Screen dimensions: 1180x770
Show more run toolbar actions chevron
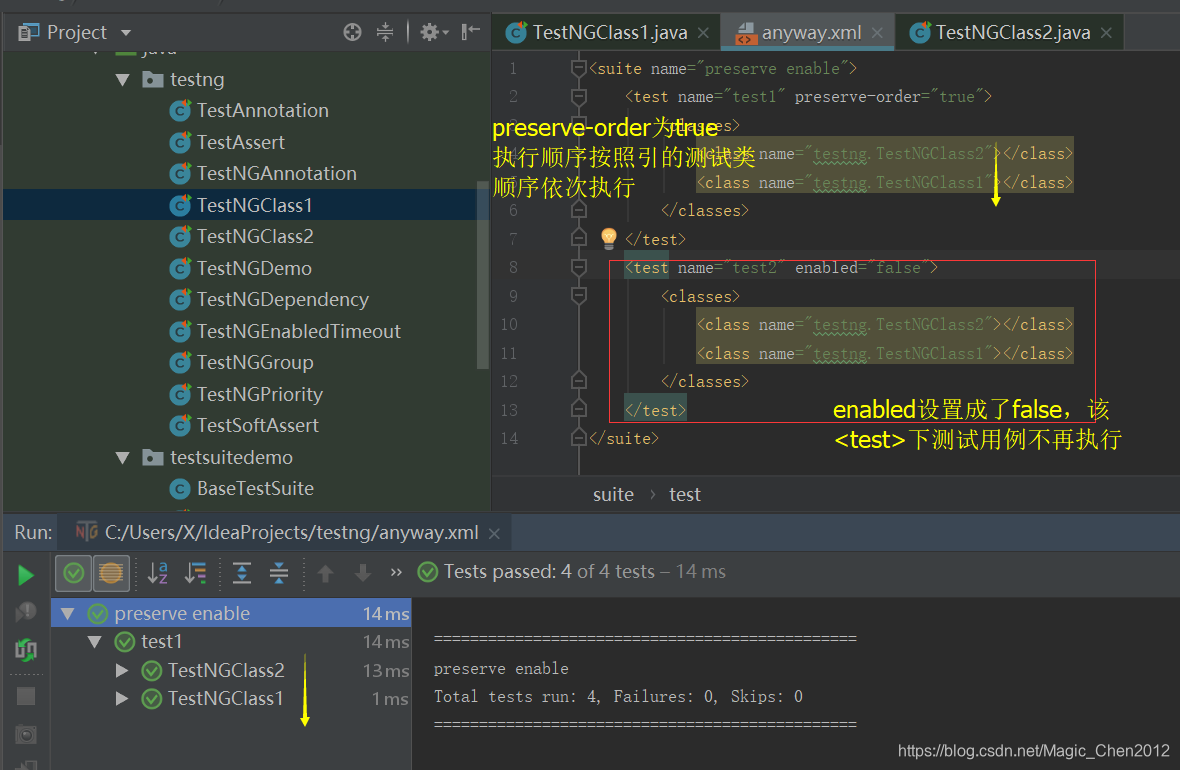[396, 572]
